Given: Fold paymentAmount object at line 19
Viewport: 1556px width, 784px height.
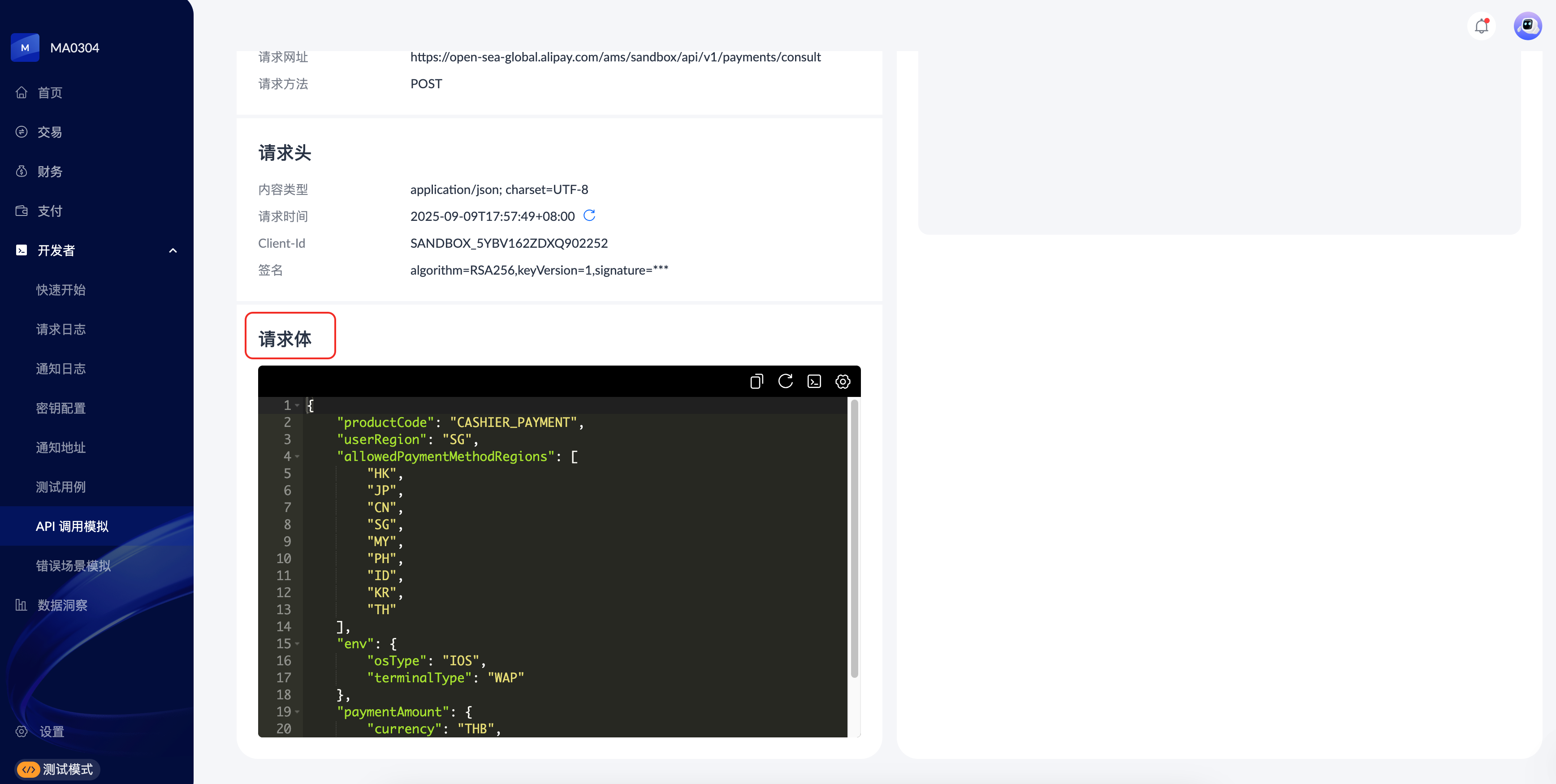Looking at the screenshot, I should [x=297, y=712].
